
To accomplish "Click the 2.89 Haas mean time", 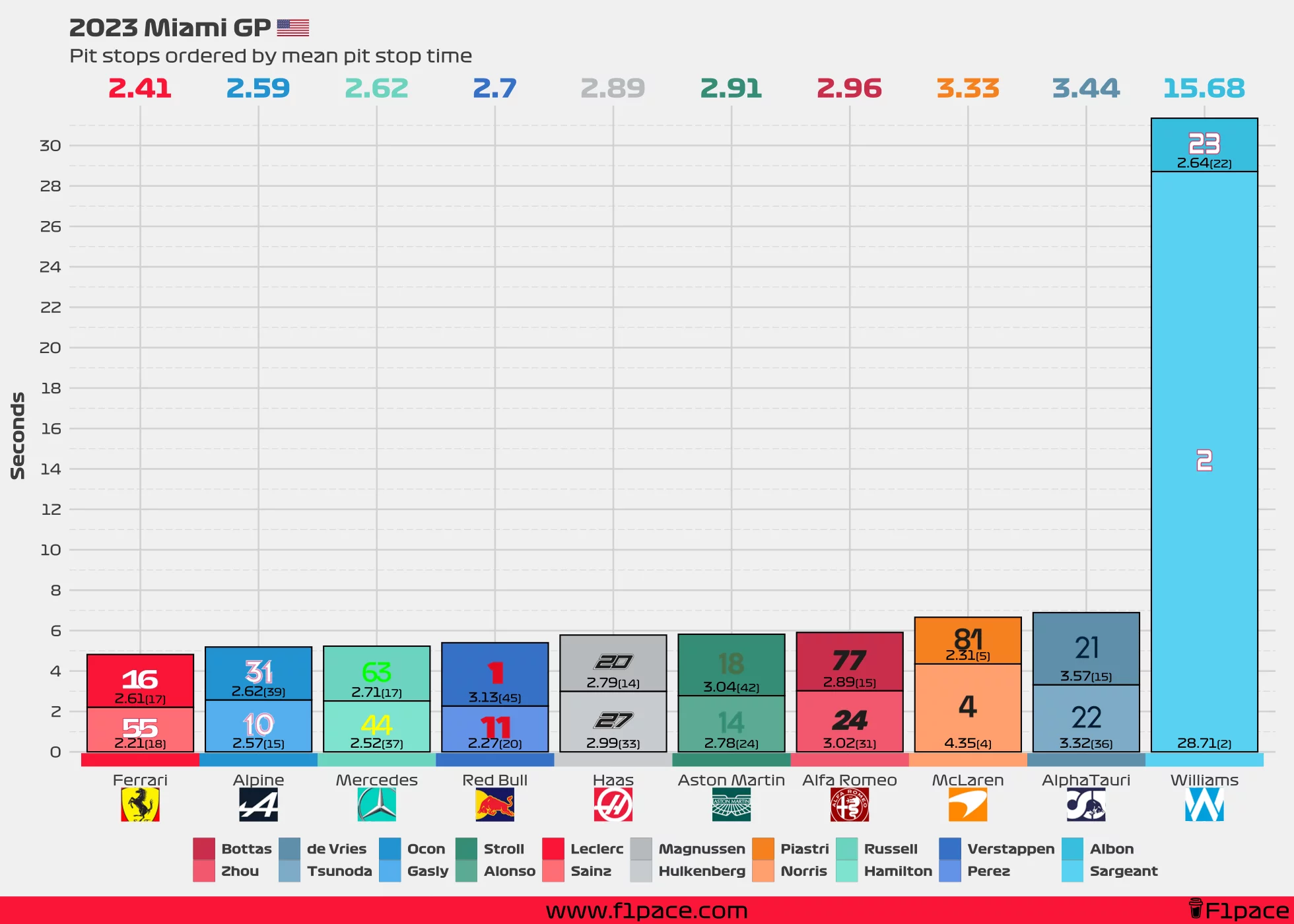I will point(613,88).
